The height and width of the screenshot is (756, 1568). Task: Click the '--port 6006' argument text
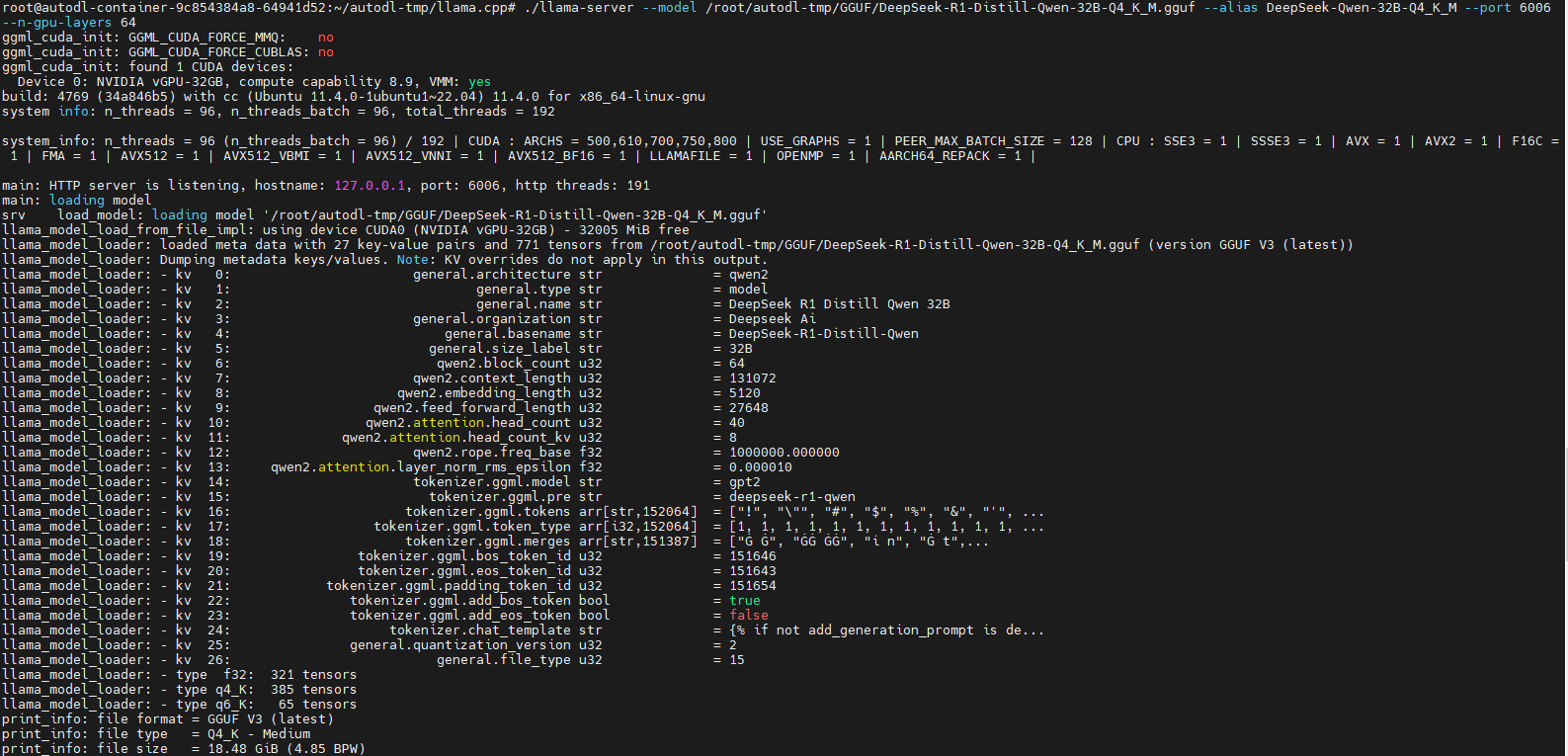(1508, 8)
